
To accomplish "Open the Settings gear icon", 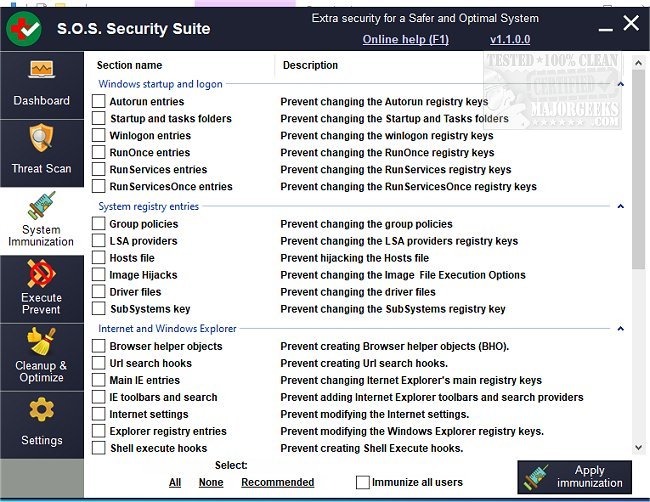I will tap(42, 410).
